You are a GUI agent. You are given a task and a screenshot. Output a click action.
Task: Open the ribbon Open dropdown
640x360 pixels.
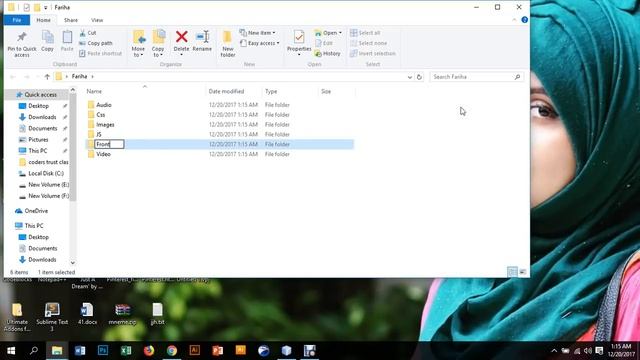328,33
